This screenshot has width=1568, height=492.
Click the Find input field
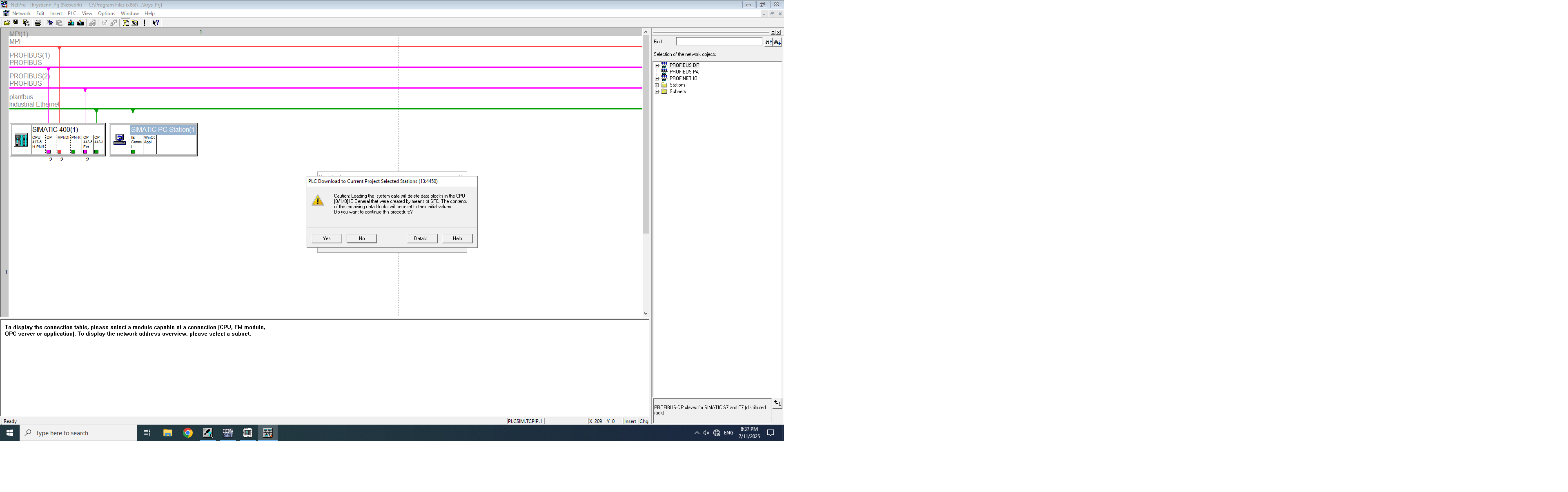[x=719, y=42]
